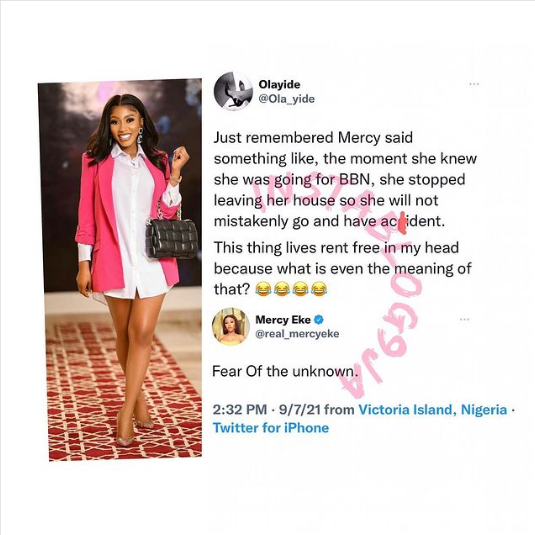Click Mercy Eke's blue verified badge
Image resolution: width=535 pixels, height=535 pixels.
[319, 320]
